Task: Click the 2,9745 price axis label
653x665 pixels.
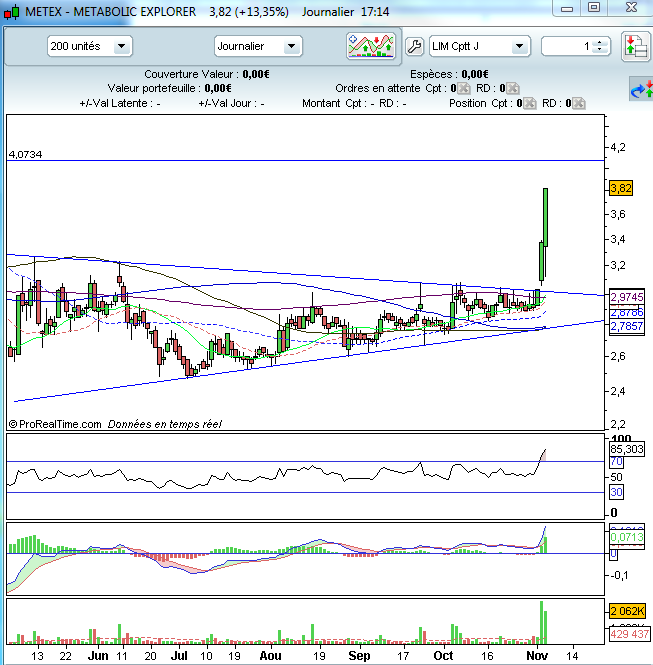Action: coord(627,297)
